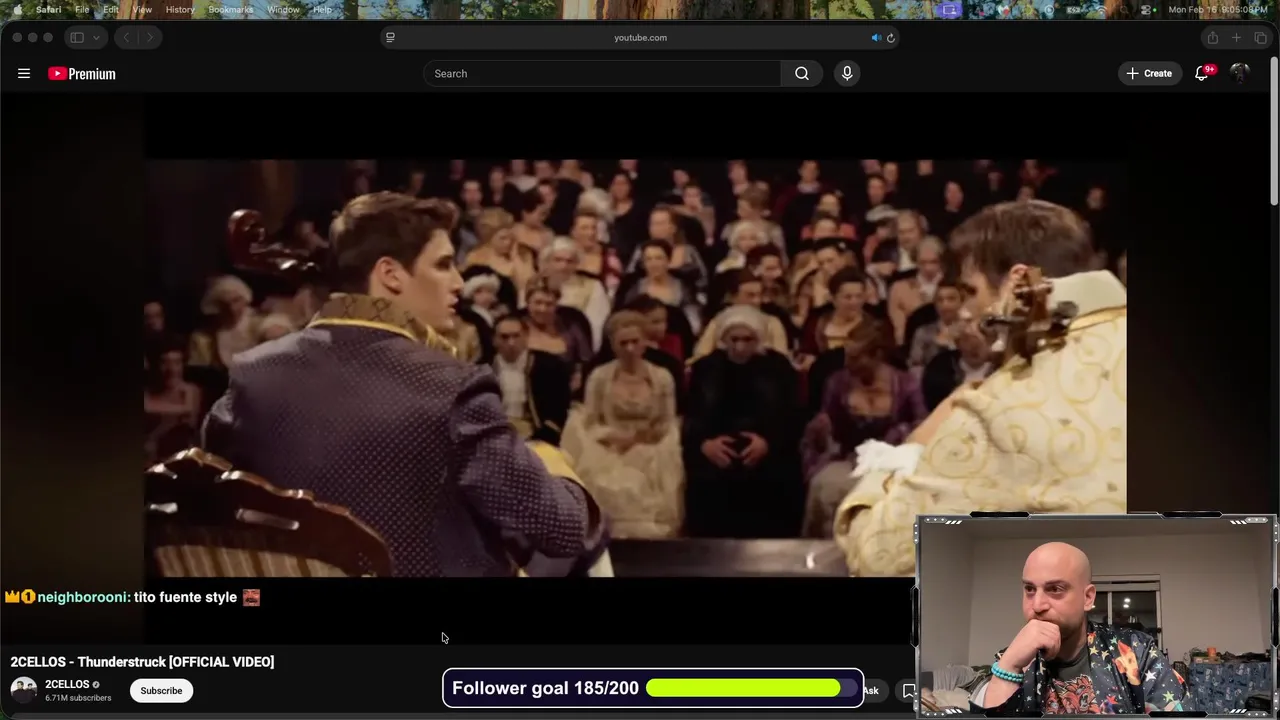Open the Bookmarks menu
The width and height of the screenshot is (1280, 720).
coord(231,9)
